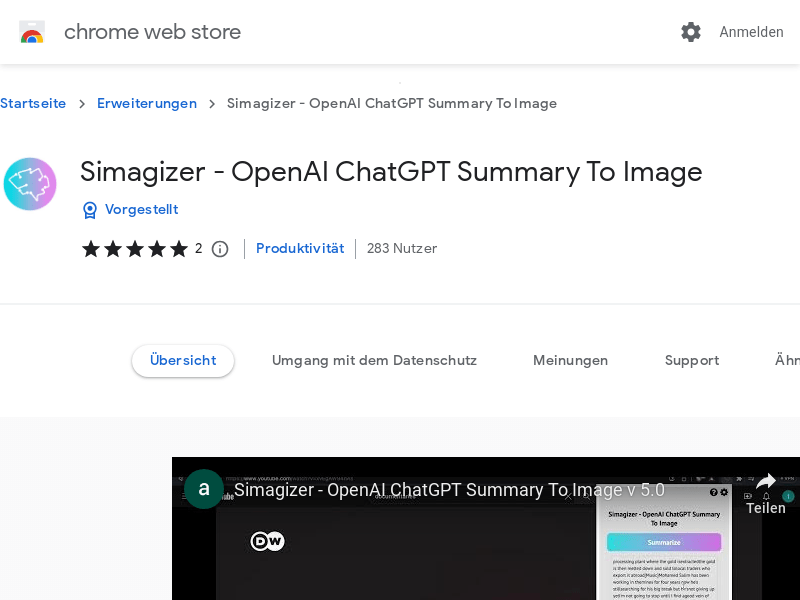The width and height of the screenshot is (800, 600).
Task: Click the '283 Nutzer' user count text
Action: (x=402, y=248)
